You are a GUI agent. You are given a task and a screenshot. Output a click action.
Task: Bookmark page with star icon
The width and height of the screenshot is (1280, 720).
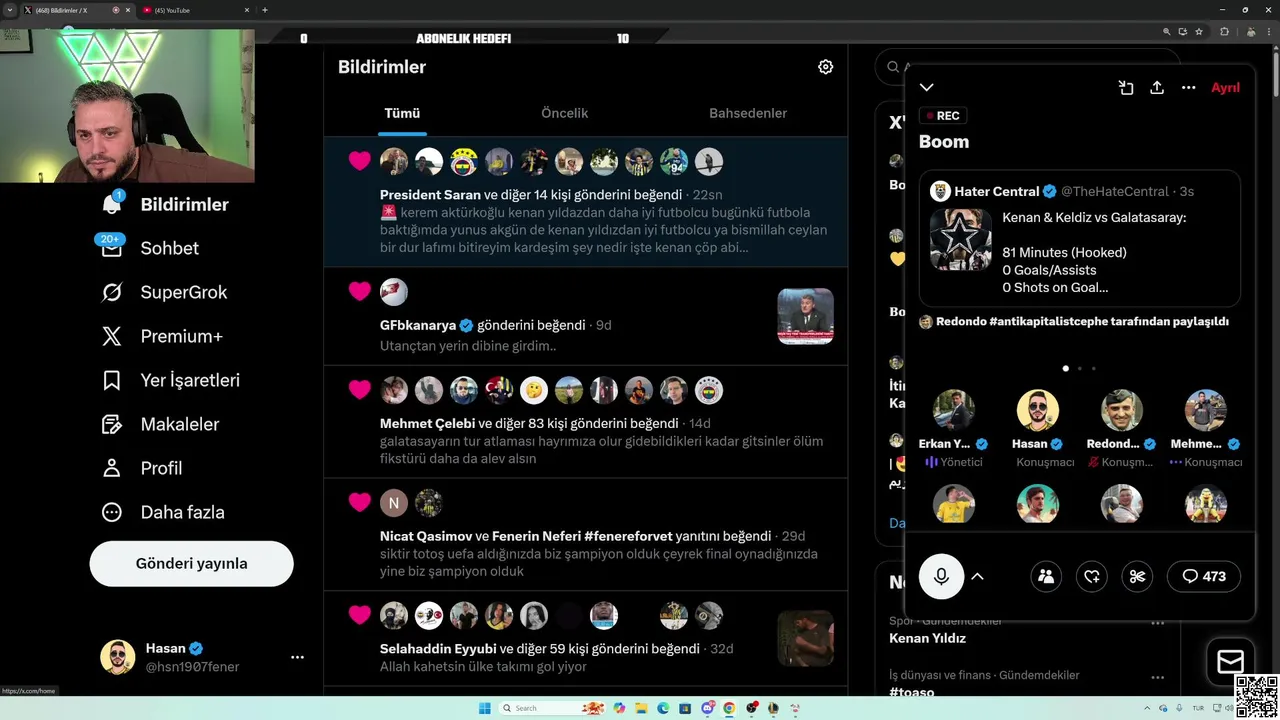[1199, 32]
